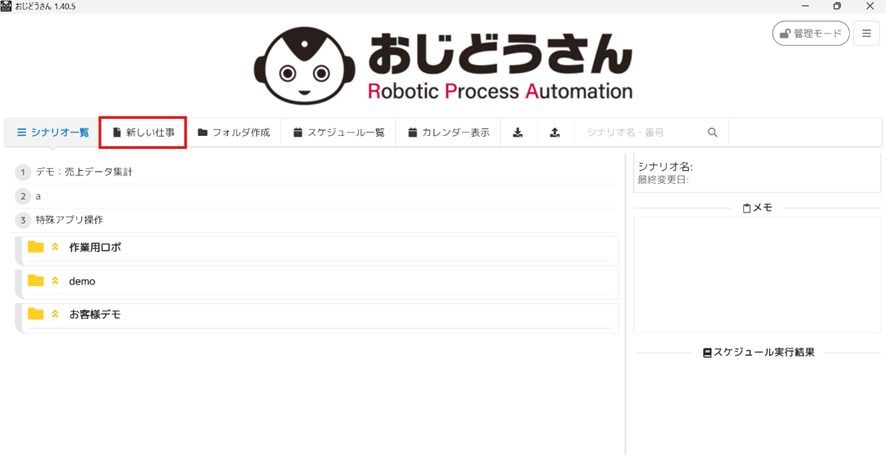Select the demo folder name
Screen dimensions: 886x461
[x=82, y=281]
